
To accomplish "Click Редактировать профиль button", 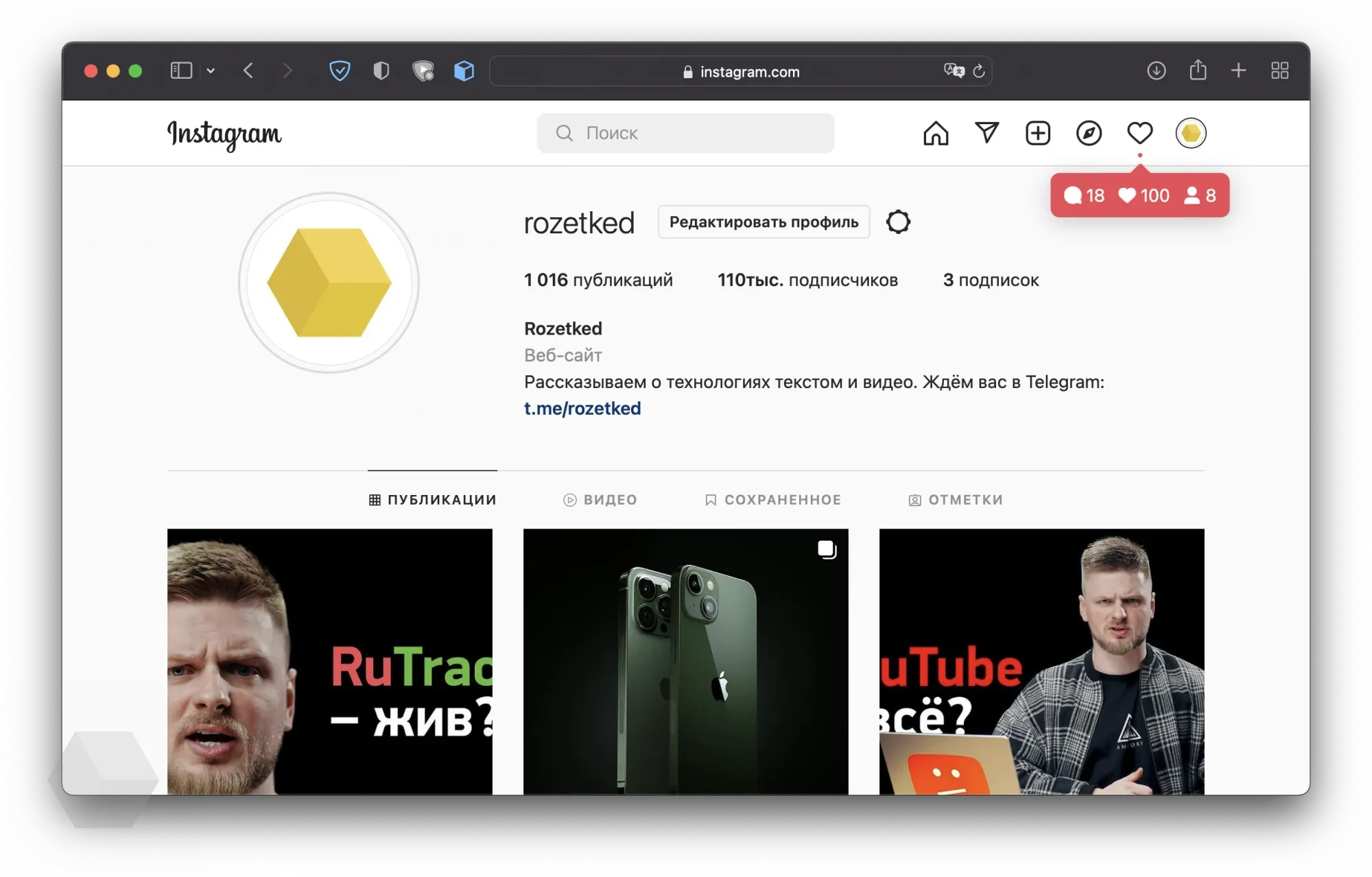I will 764,221.
